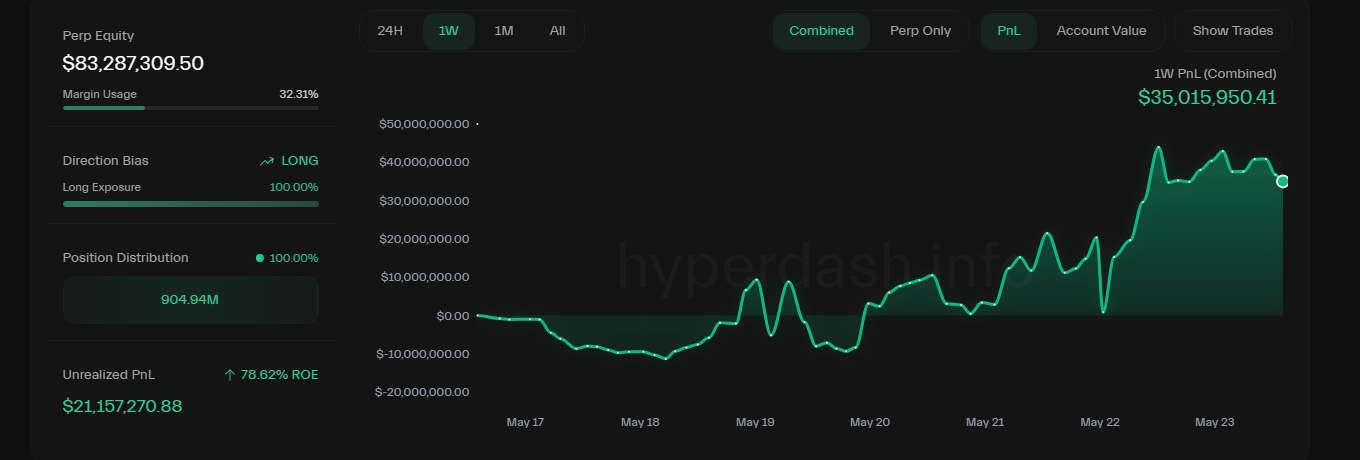This screenshot has height=460, width=1360.
Task: Select the 1W time range
Action: pos(448,31)
